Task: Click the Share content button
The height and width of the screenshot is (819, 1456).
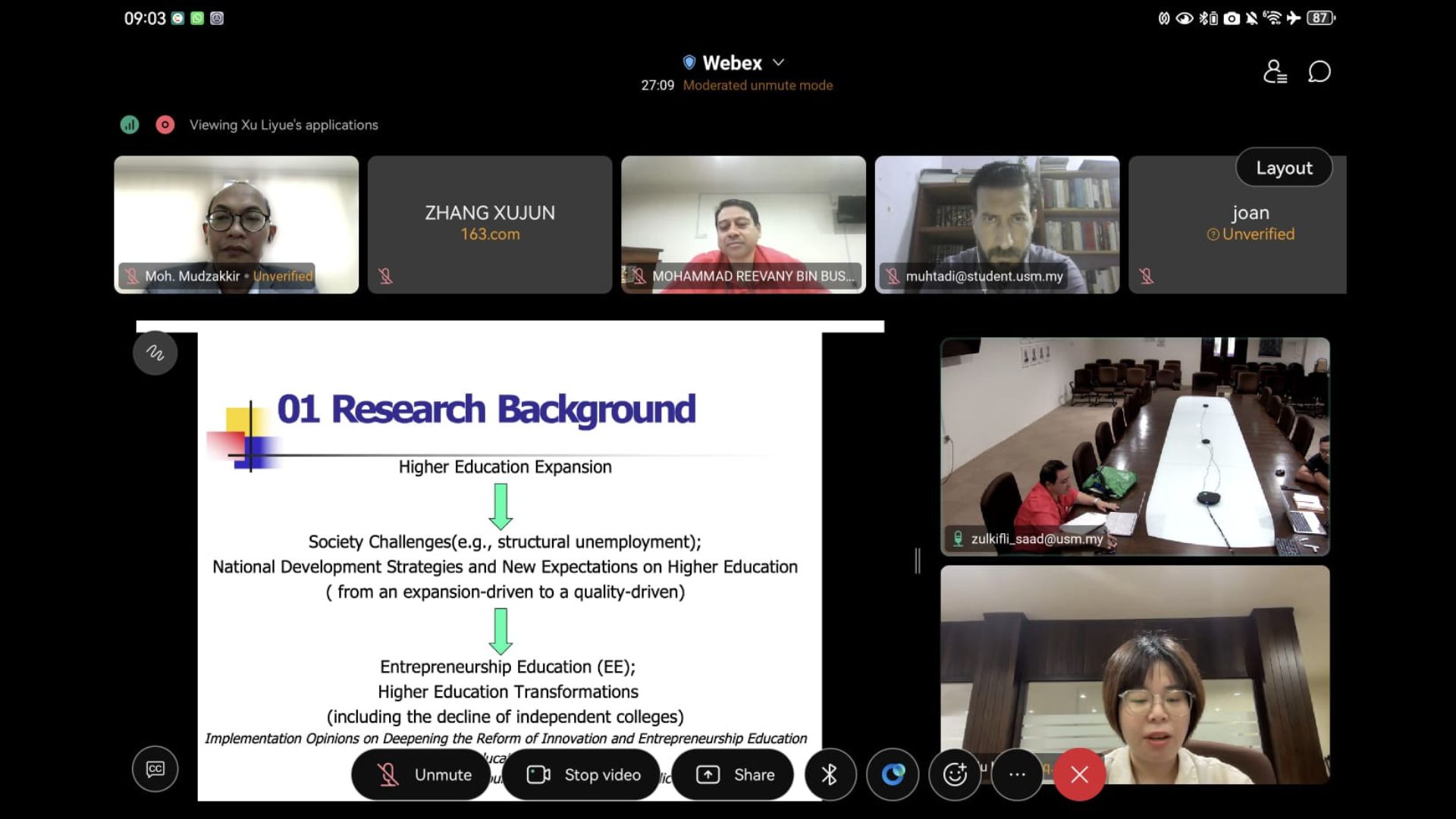Action: click(x=733, y=774)
